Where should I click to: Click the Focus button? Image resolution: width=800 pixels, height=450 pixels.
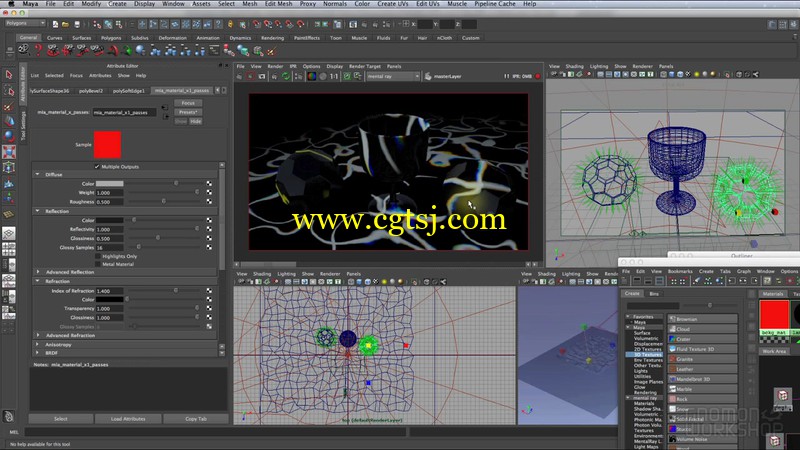pyautogui.click(x=188, y=103)
